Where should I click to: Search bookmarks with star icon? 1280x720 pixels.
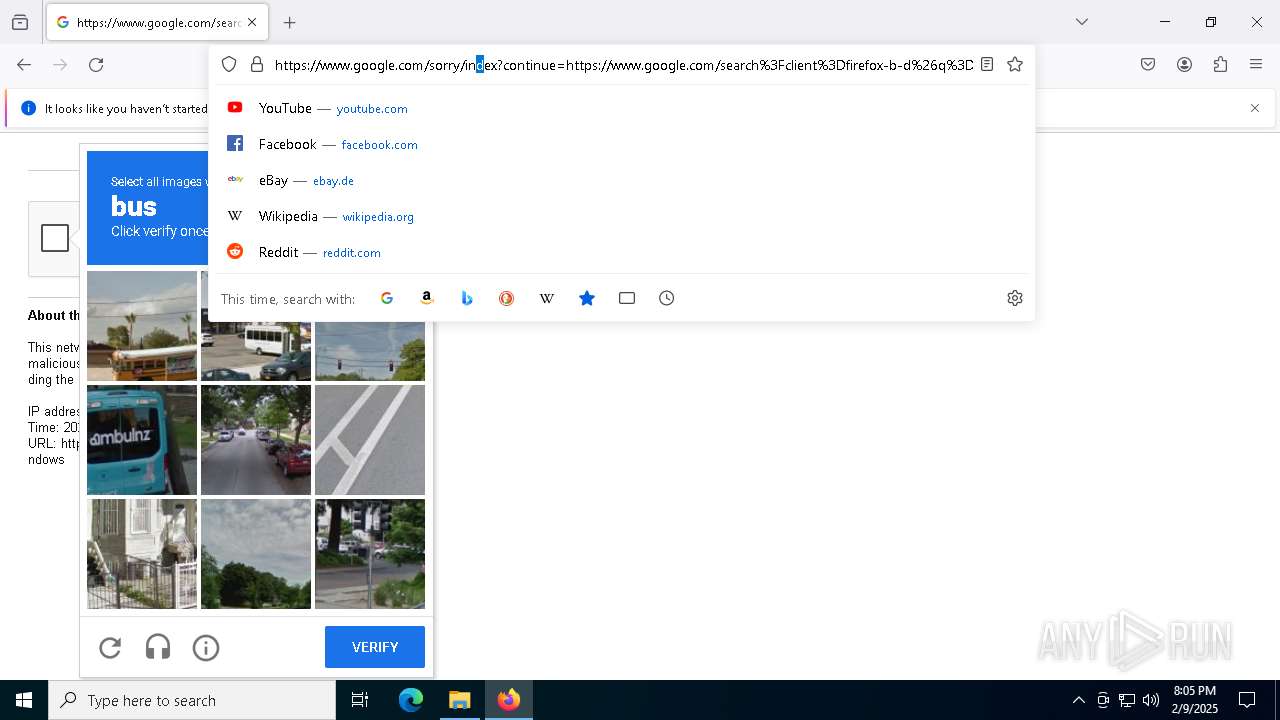click(x=587, y=298)
